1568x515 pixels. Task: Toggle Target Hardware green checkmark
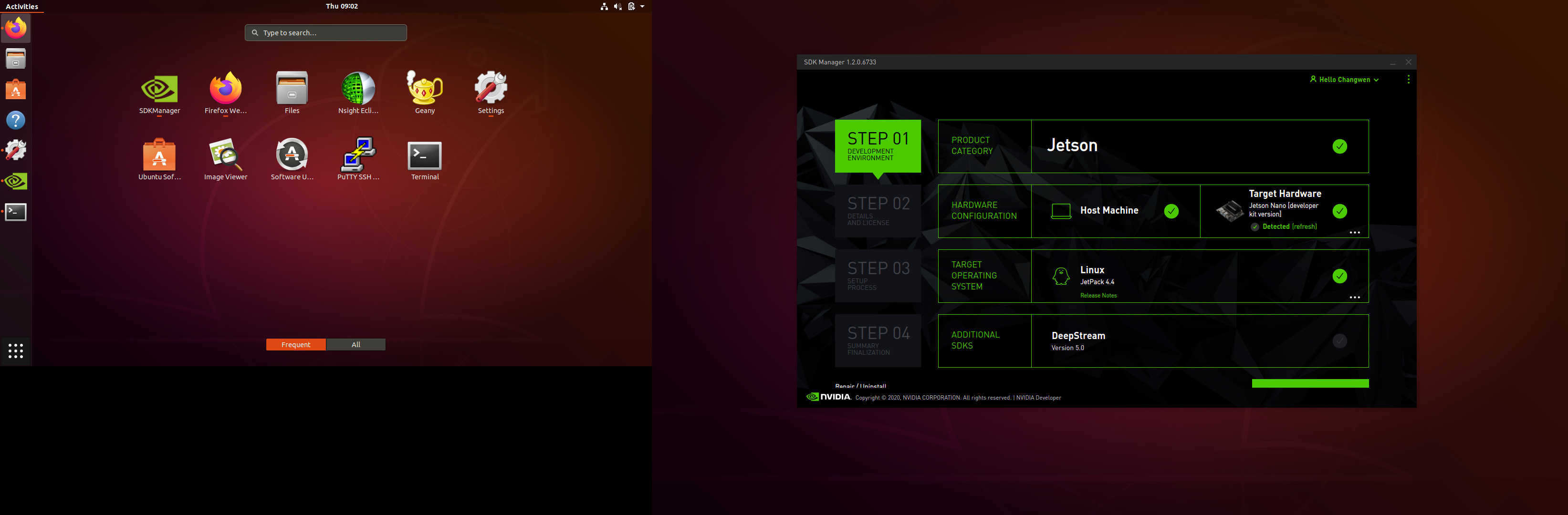(1339, 211)
